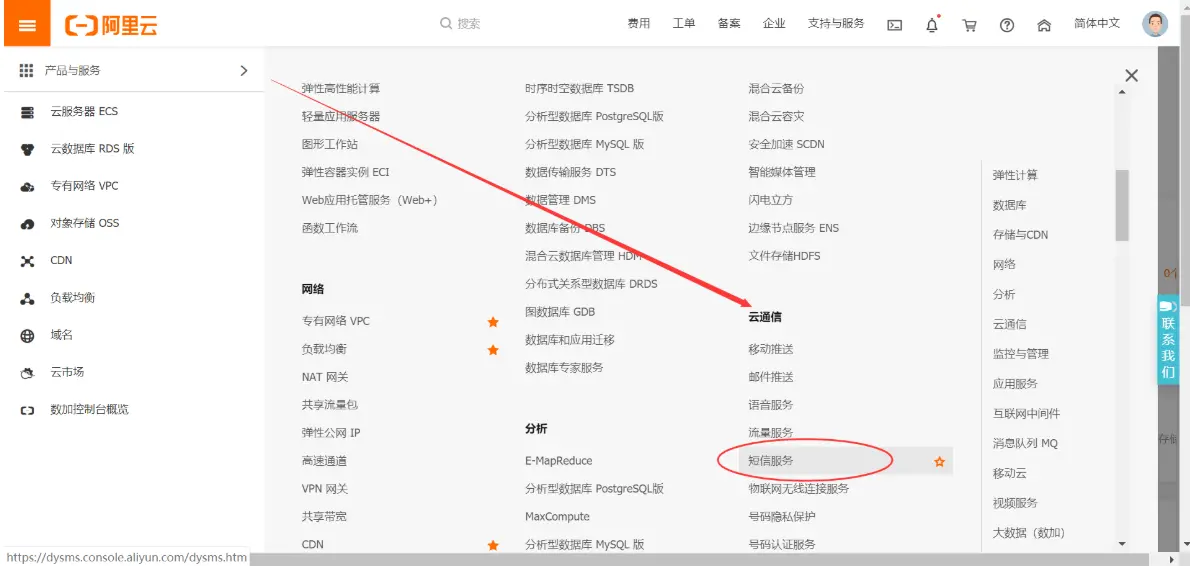Viewport: 1190px width, 566px height.
Task: Open 语音服务 link
Action: (770, 405)
